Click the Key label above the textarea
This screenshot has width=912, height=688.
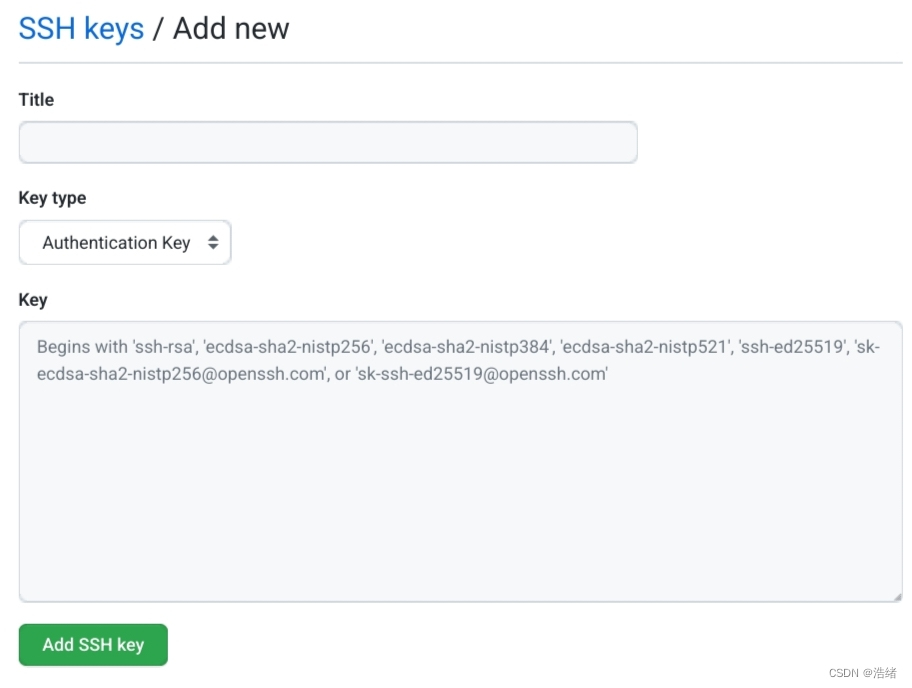[33, 300]
